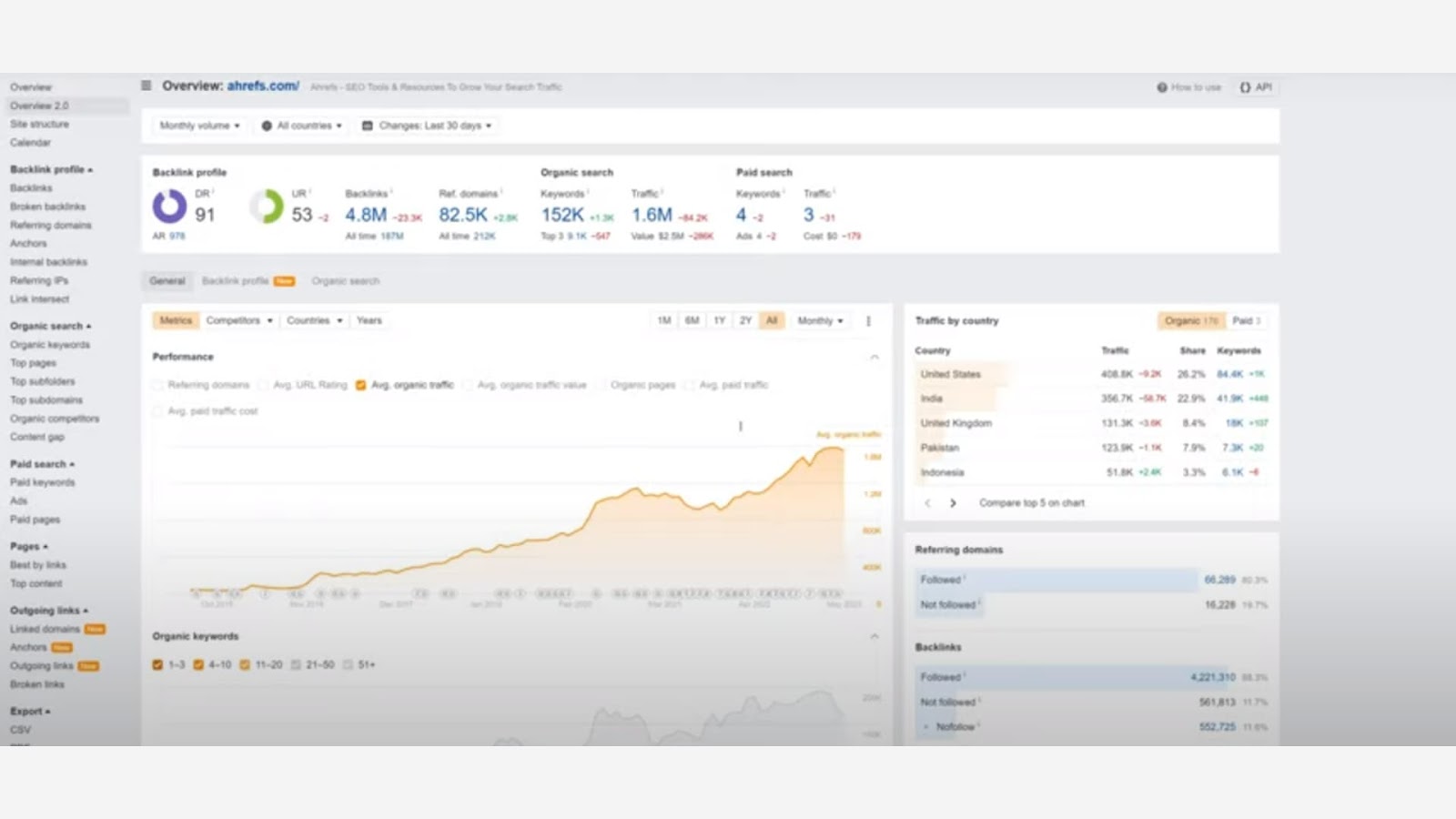The image size is (1456, 819).
Task: Click the DR donut chart icon
Action: tap(169, 207)
